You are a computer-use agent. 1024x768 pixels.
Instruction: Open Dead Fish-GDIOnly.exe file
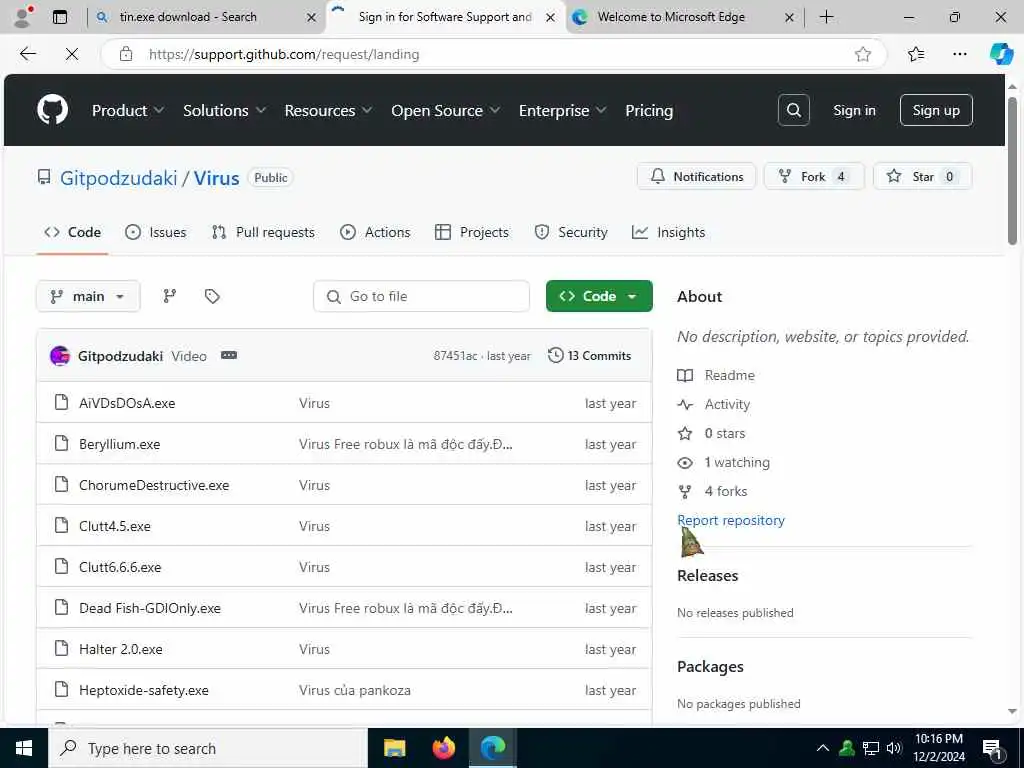(x=150, y=608)
